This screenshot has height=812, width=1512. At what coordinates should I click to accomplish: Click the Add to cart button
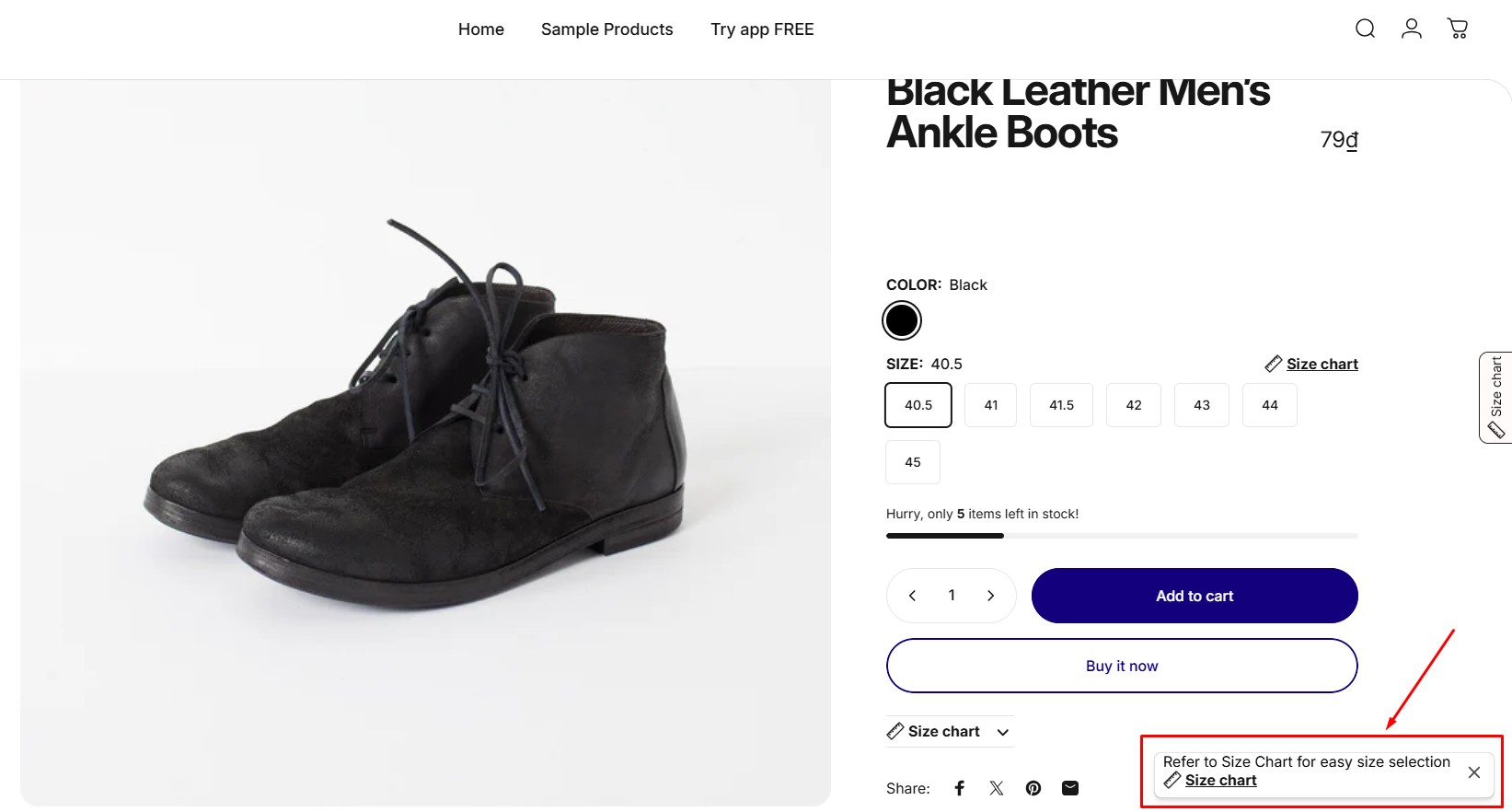1195,596
